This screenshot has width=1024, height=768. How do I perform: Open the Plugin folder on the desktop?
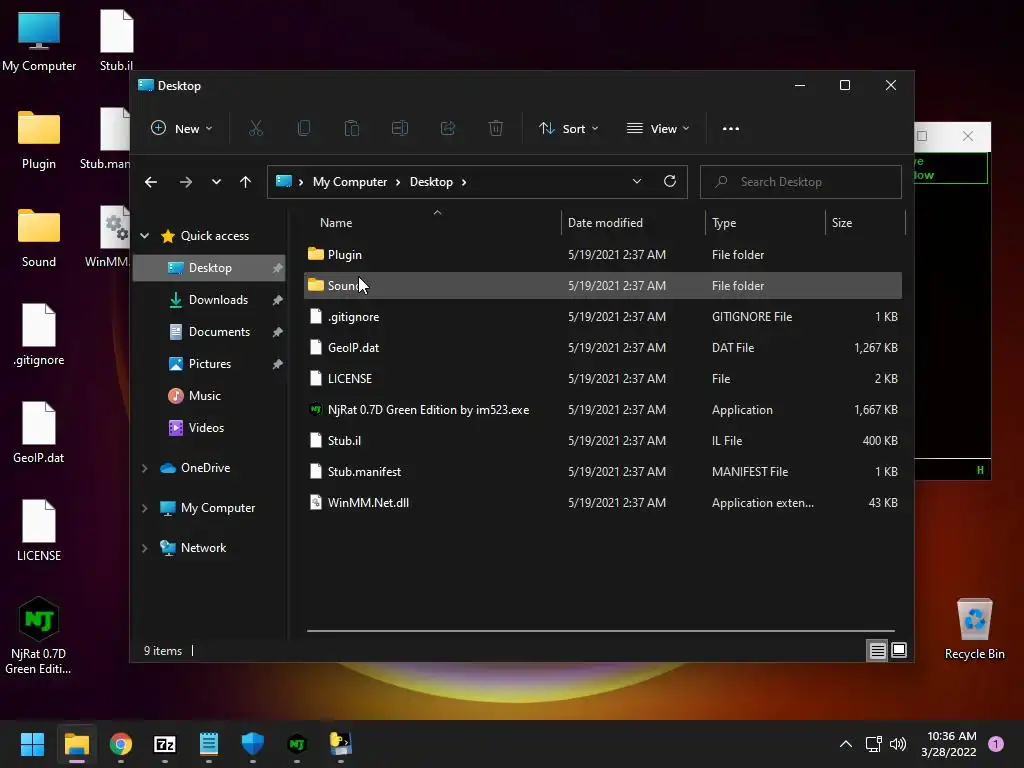[x=39, y=139]
